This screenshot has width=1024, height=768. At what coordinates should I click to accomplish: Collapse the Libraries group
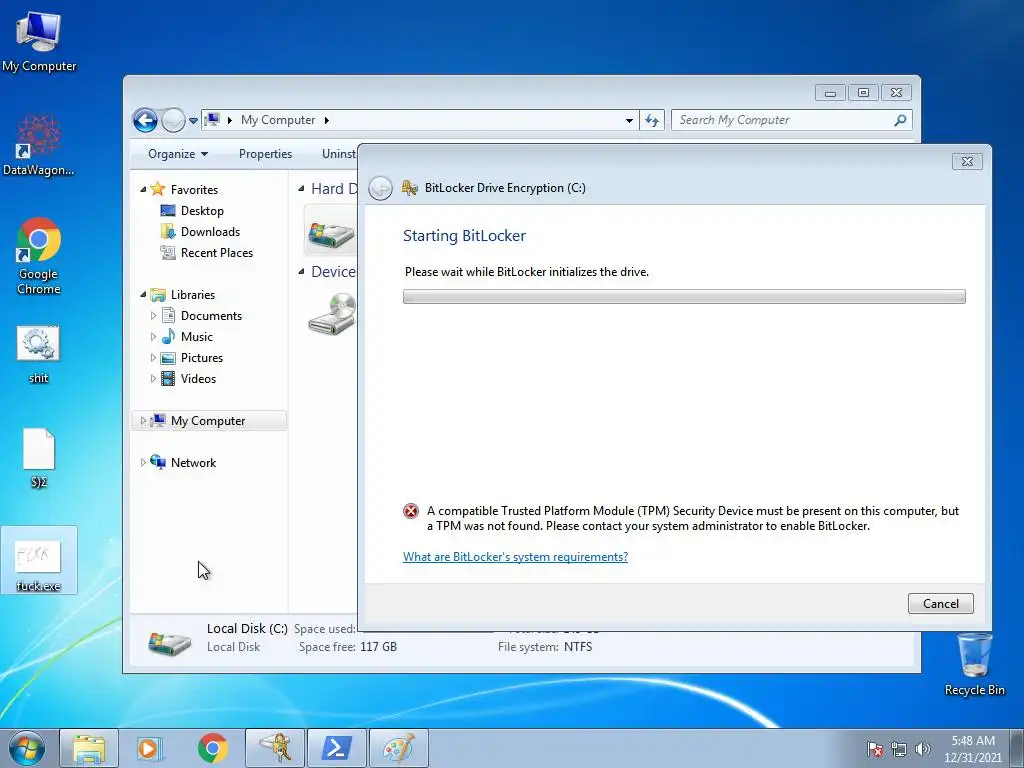143,295
